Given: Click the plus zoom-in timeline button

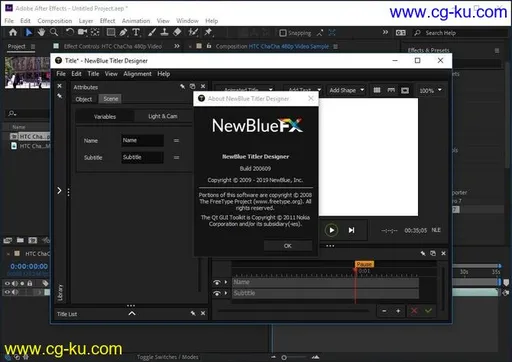Looking at the screenshot, I should [x=398, y=311].
